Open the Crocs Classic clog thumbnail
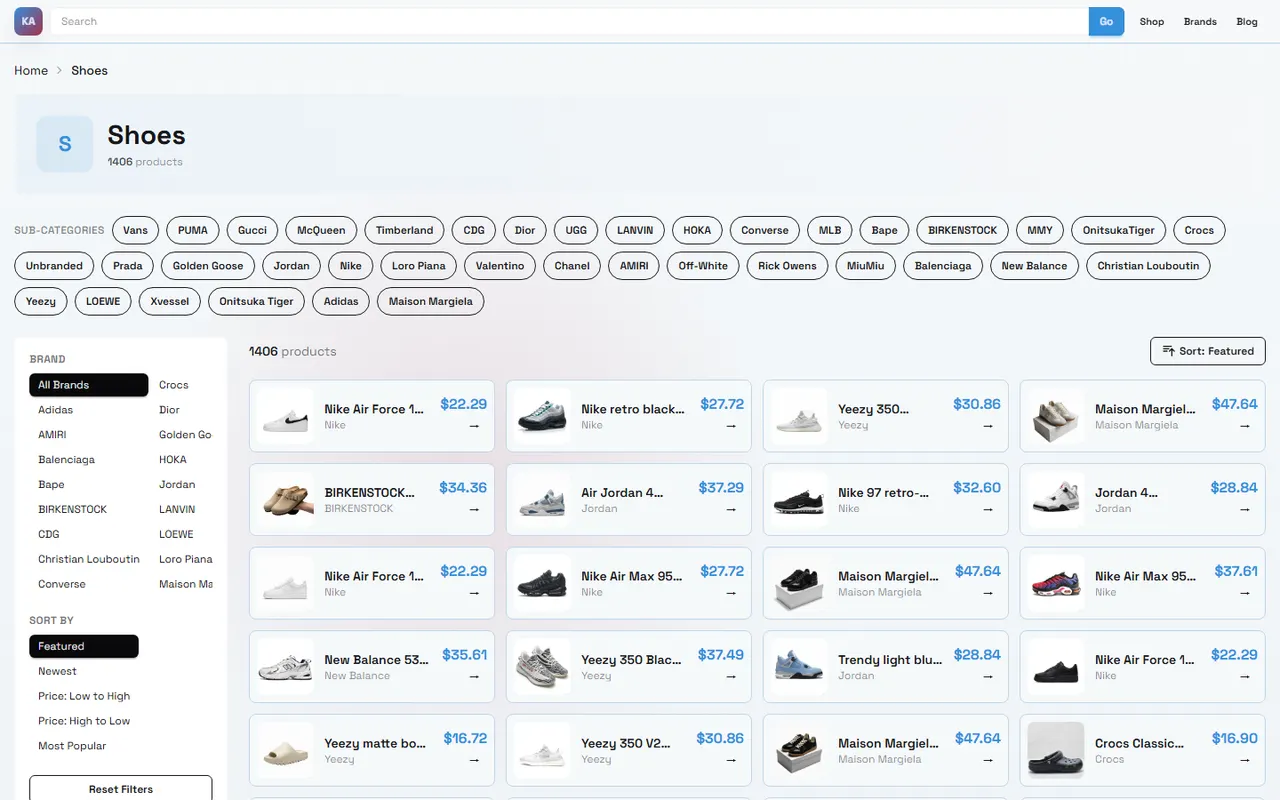 pyautogui.click(x=1056, y=750)
